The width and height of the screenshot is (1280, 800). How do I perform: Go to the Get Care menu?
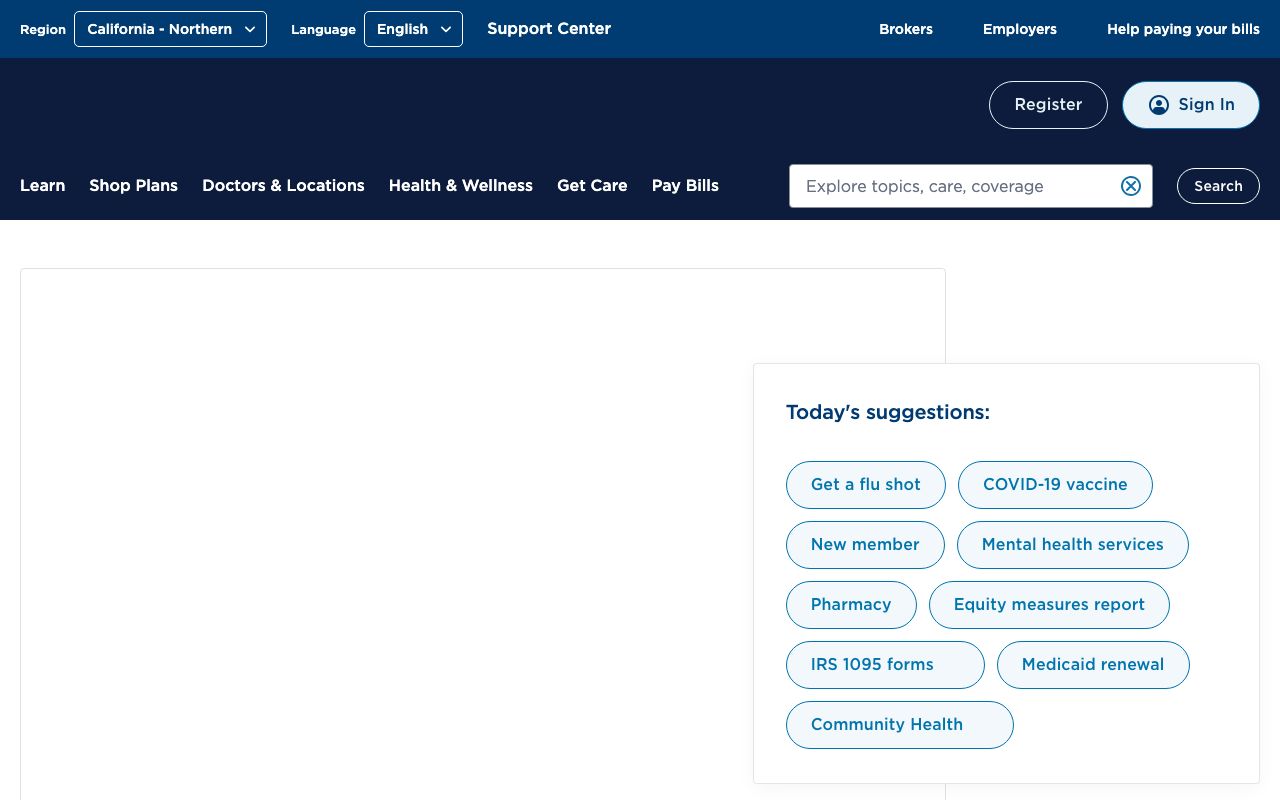tap(592, 186)
